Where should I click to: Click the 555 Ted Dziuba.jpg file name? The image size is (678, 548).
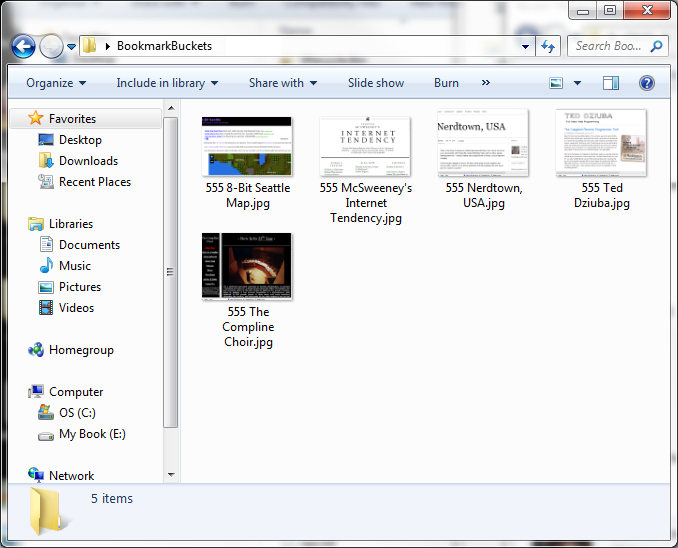pos(601,195)
